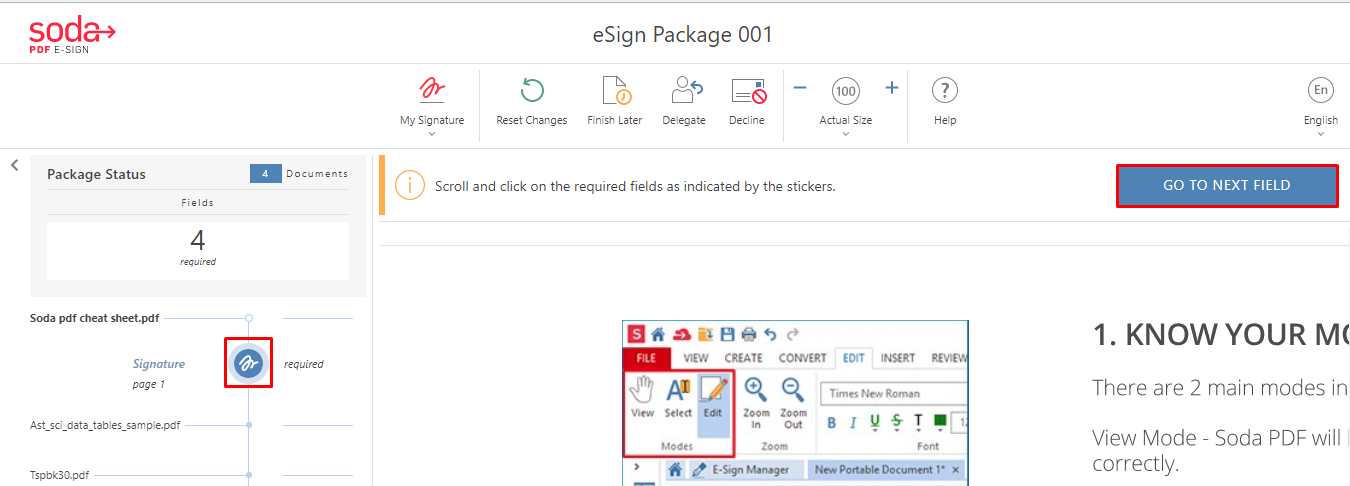Click the 100 Actual Size zoom indicator
This screenshot has width=1350, height=486.
[846, 91]
